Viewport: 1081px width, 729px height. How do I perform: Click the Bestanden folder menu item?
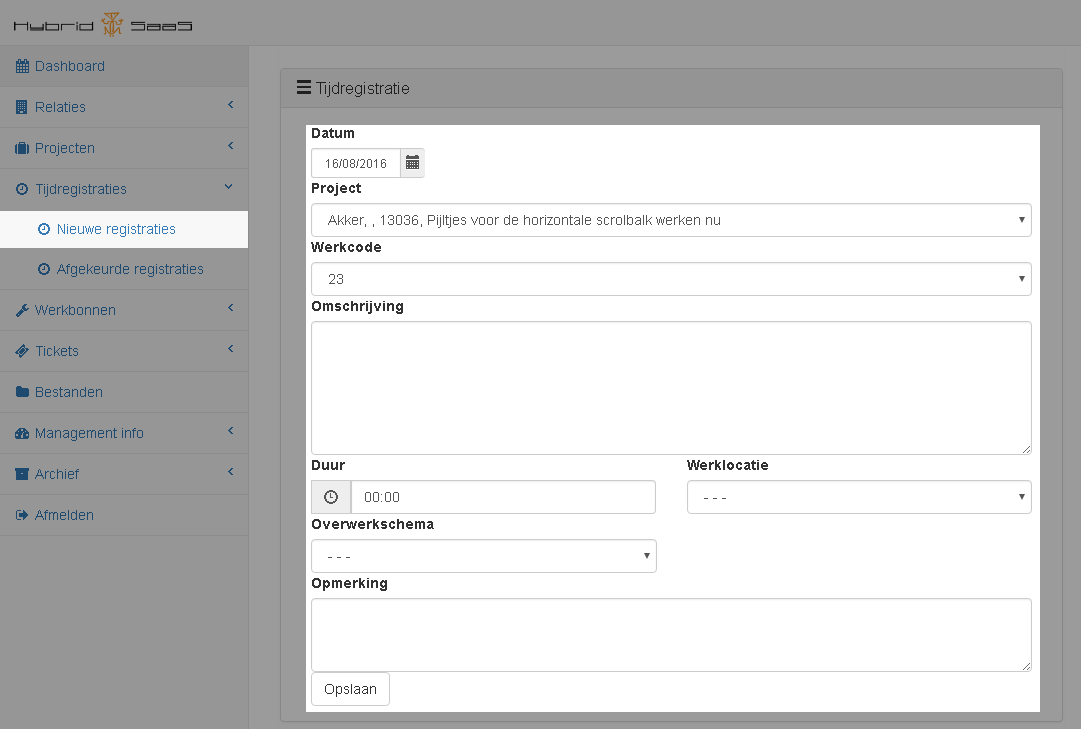68,392
